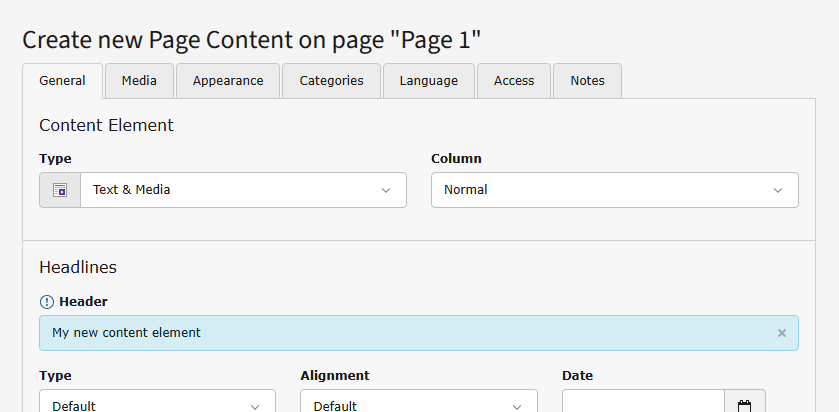Open the Column dropdown showing Normal
The image size is (839, 412).
615,190
